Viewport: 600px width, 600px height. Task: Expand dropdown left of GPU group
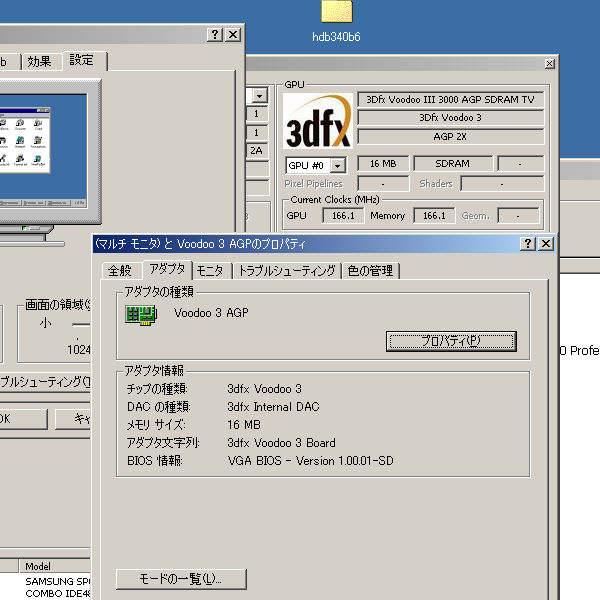(259, 96)
